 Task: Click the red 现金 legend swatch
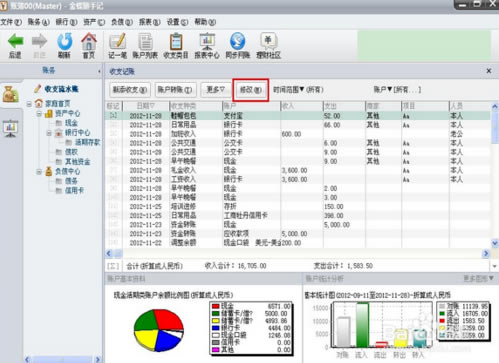(x=216, y=306)
